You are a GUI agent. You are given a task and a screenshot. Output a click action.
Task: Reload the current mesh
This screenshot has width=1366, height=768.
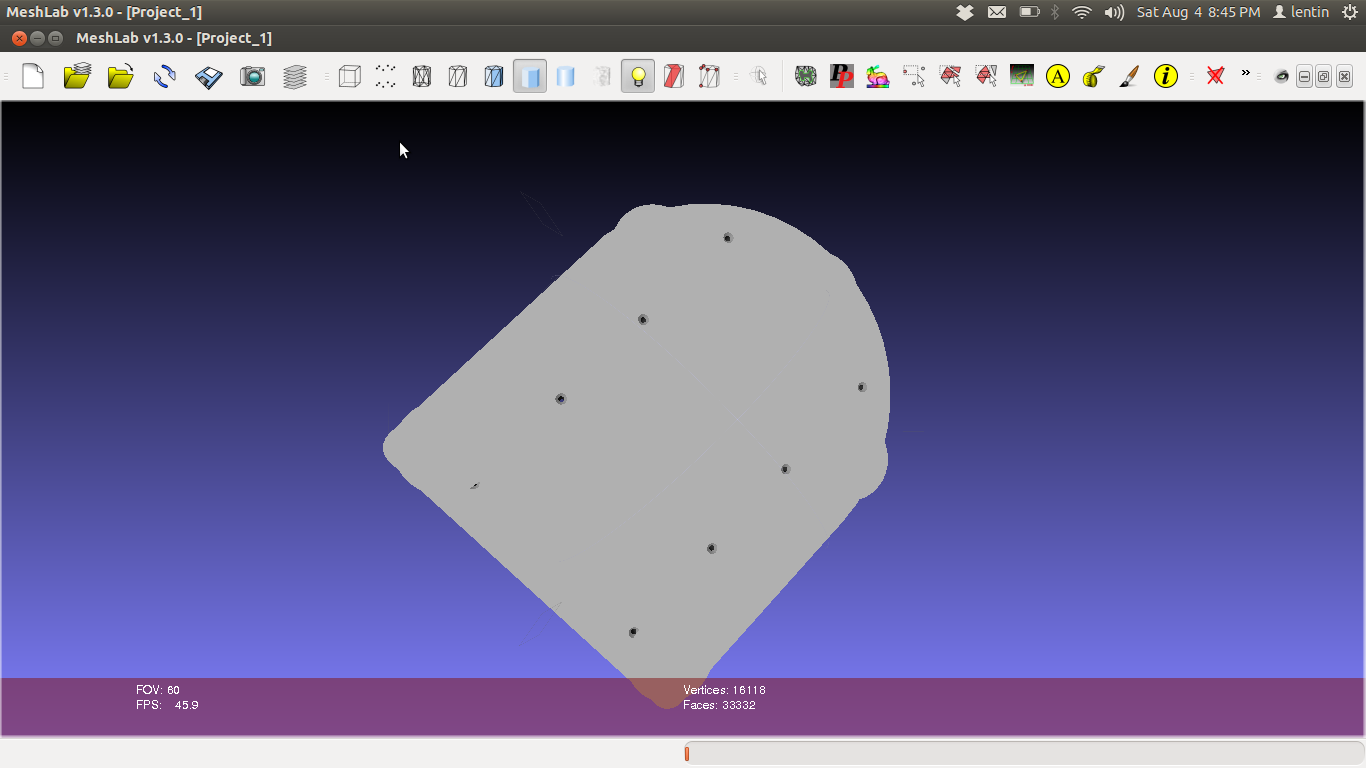click(163, 76)
